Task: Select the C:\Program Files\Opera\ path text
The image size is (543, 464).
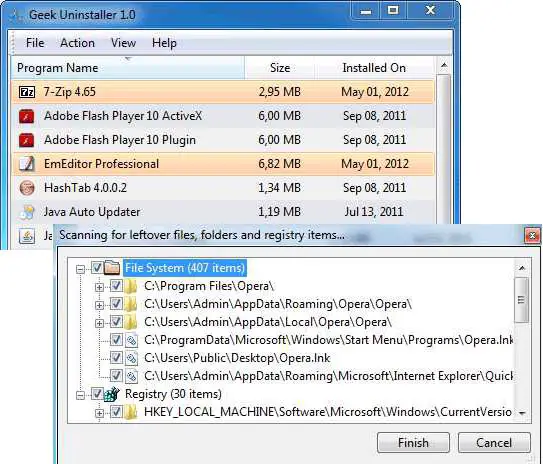Action: (209, 286)
